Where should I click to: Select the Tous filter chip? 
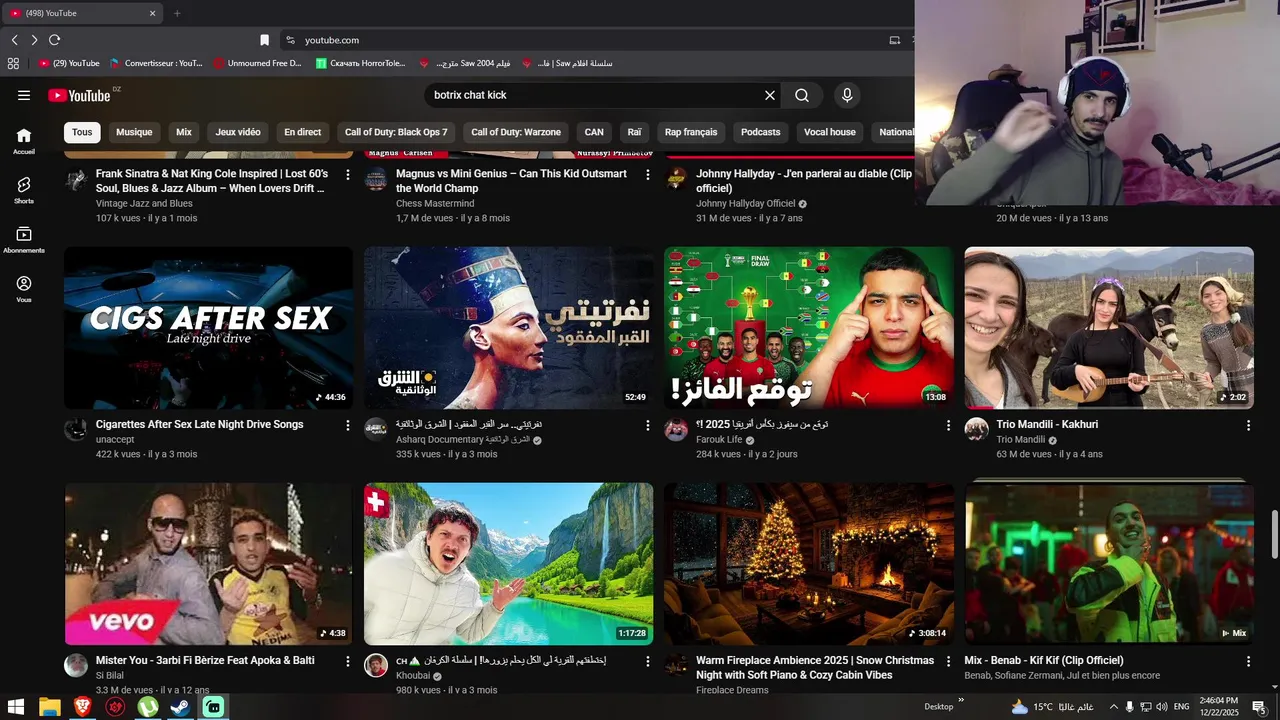pyautogui.click(x=82, y=132)
